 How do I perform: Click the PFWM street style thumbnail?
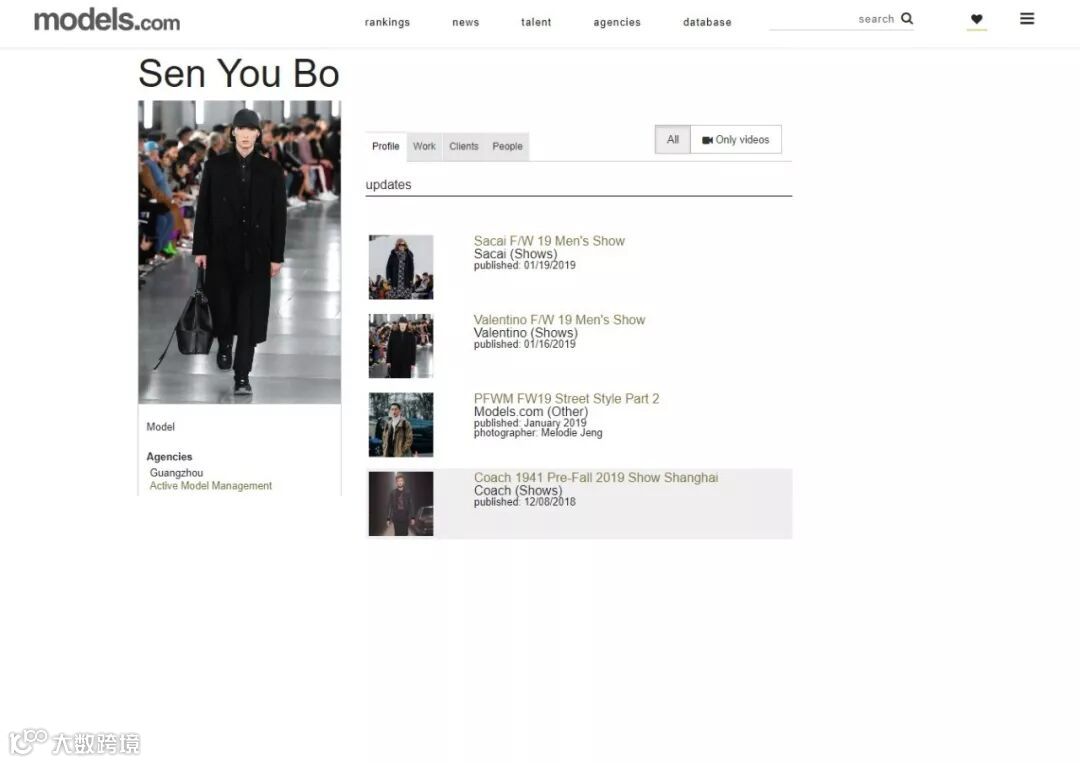(x=401, y=425)
